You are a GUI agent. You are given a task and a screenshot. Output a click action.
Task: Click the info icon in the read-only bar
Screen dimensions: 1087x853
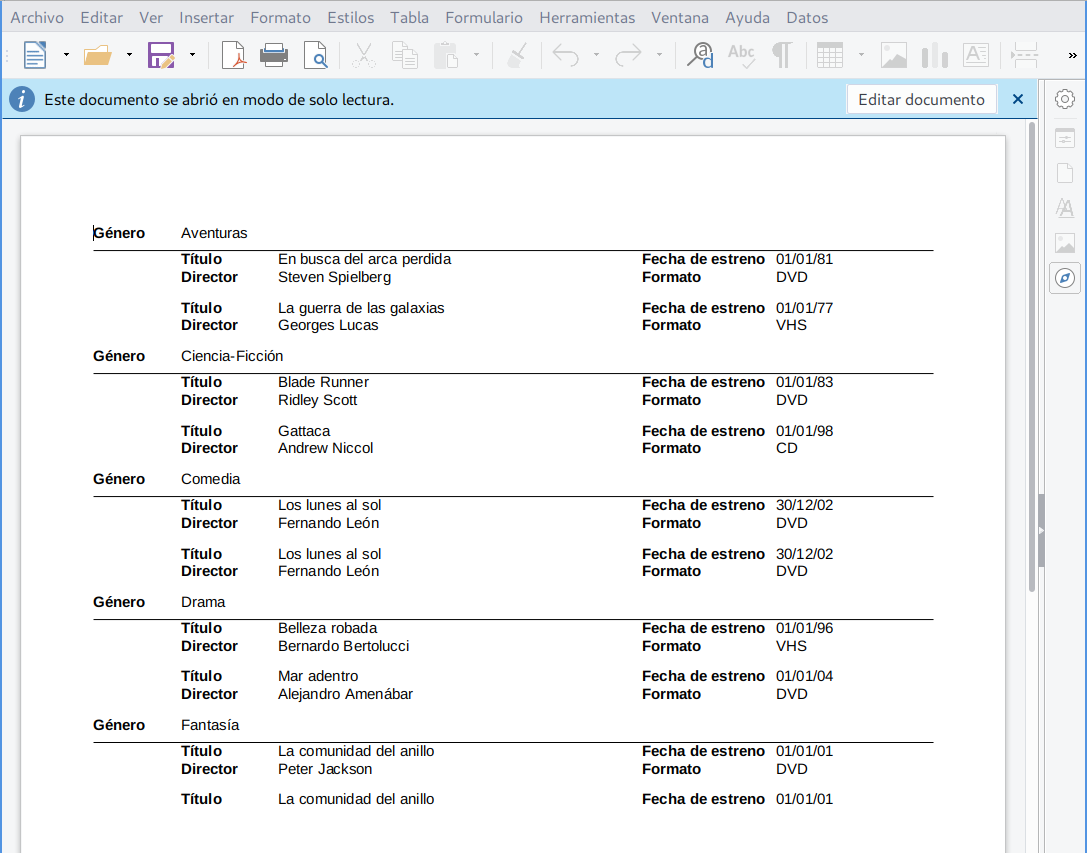(x=22, y=100)
